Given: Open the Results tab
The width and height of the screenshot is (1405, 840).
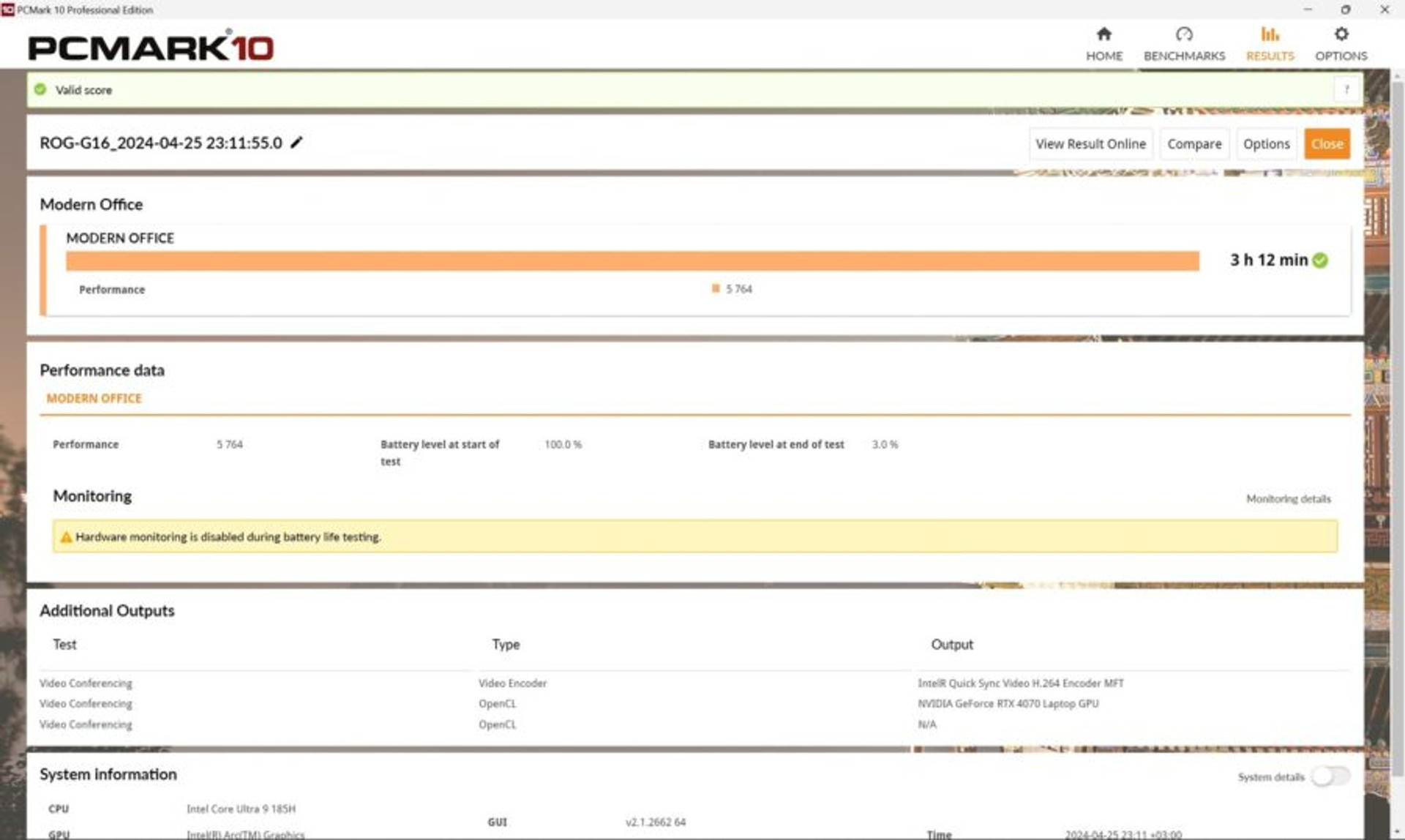Looking at the screenshot, I should pos(1270,44).
